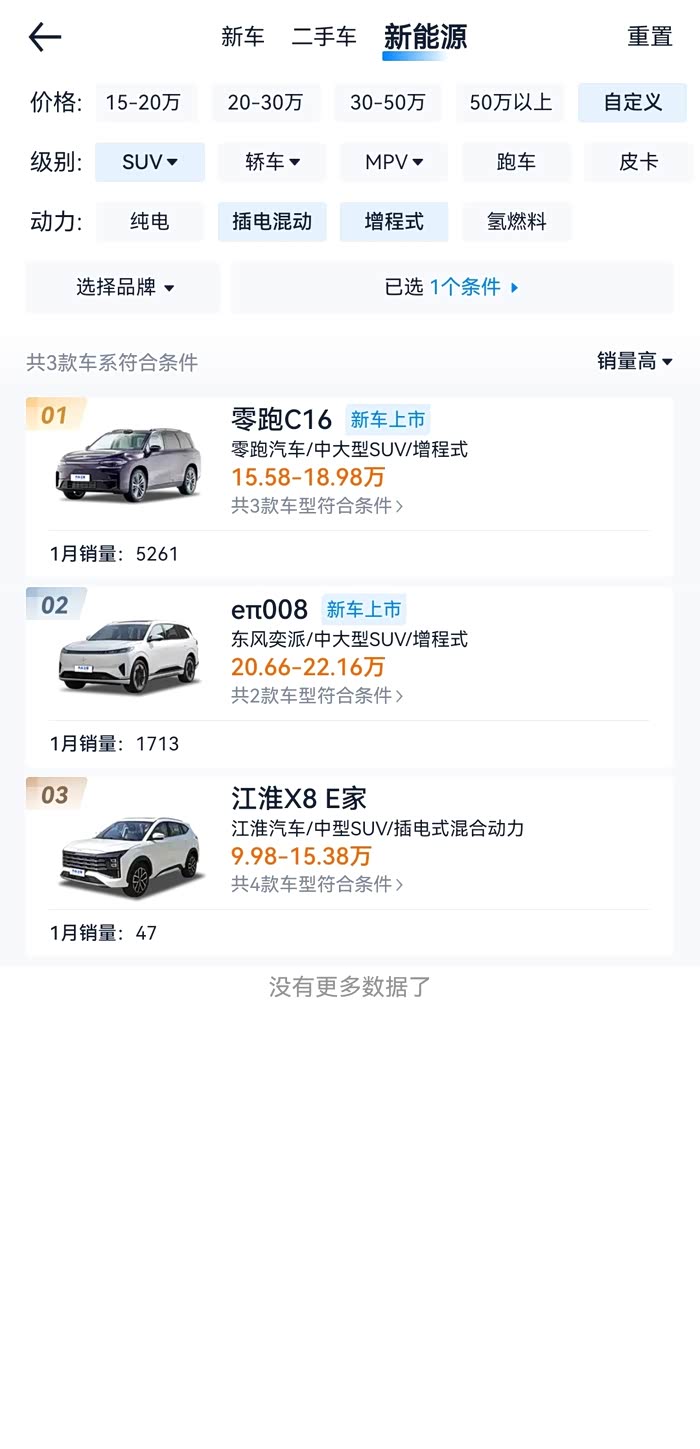
Task: Open the eπ008 car image
Action: (129, 655)
